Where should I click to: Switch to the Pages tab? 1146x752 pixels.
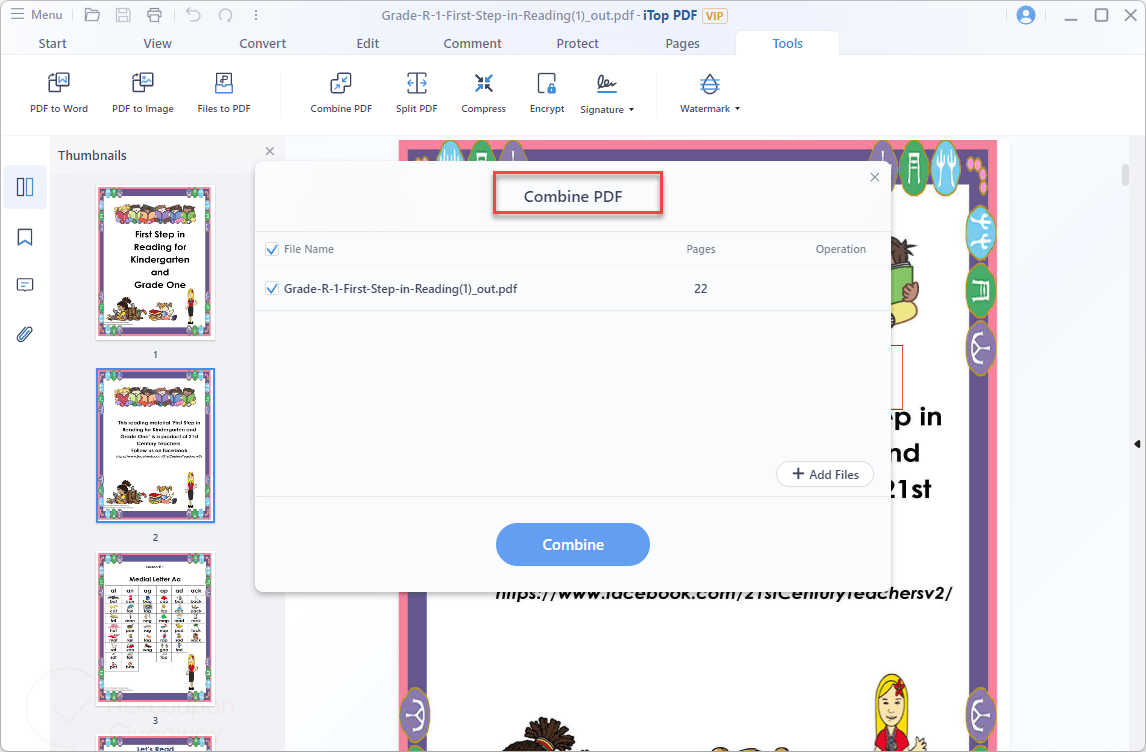point(683,44)
